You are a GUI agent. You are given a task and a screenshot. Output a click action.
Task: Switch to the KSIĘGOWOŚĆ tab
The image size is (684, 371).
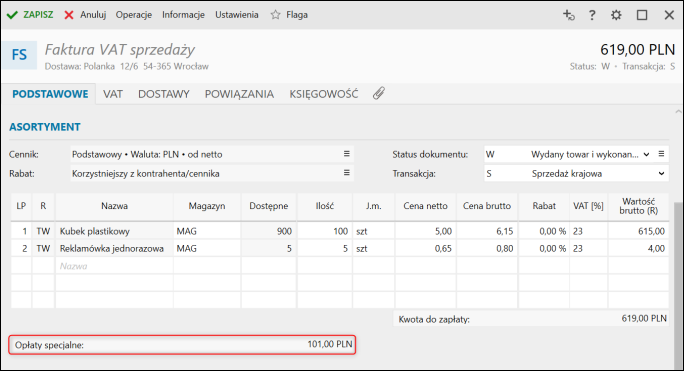[324, 94]
